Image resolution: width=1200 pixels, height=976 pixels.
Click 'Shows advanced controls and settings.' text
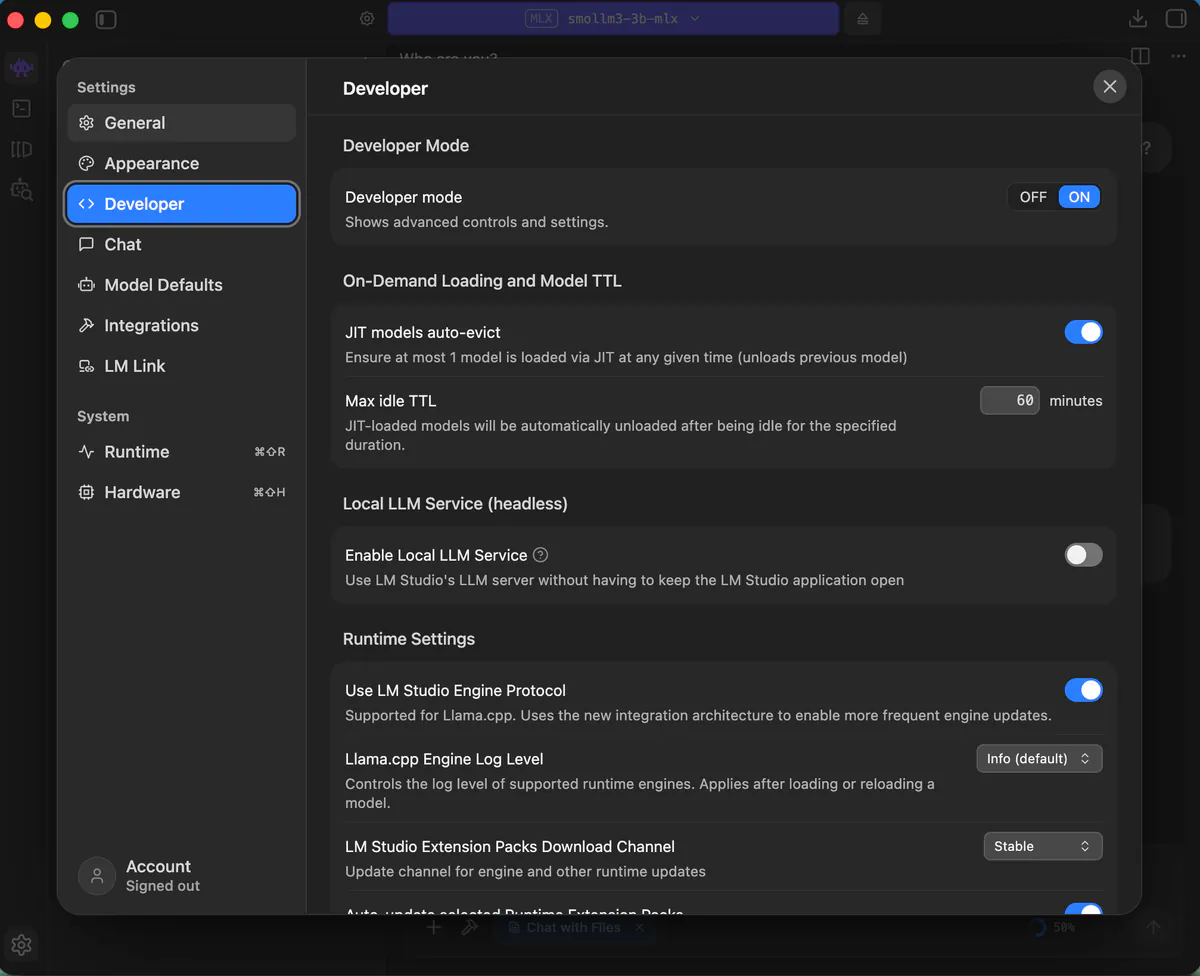(476, 222)
